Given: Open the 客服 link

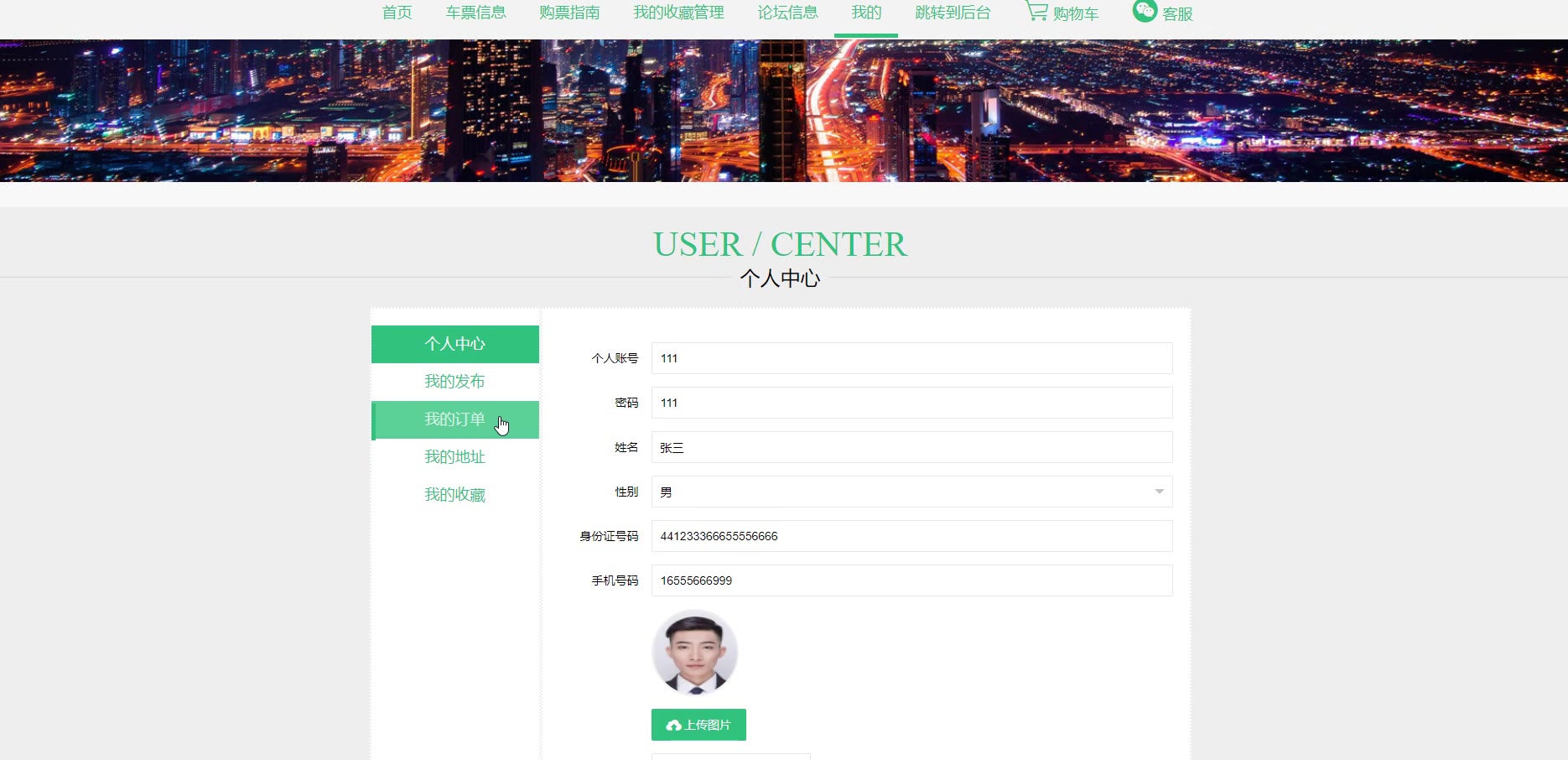Looking at the screenshot, I should tap(1177, 13).
